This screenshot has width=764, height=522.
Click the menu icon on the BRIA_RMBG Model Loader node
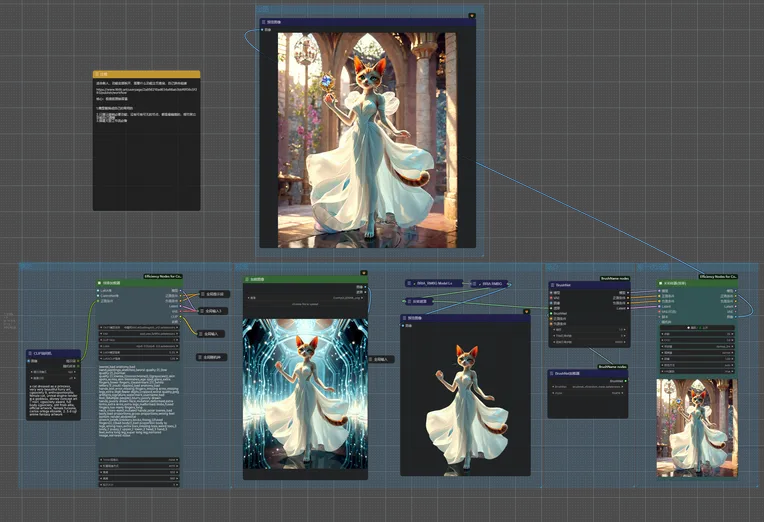[409, 283]
